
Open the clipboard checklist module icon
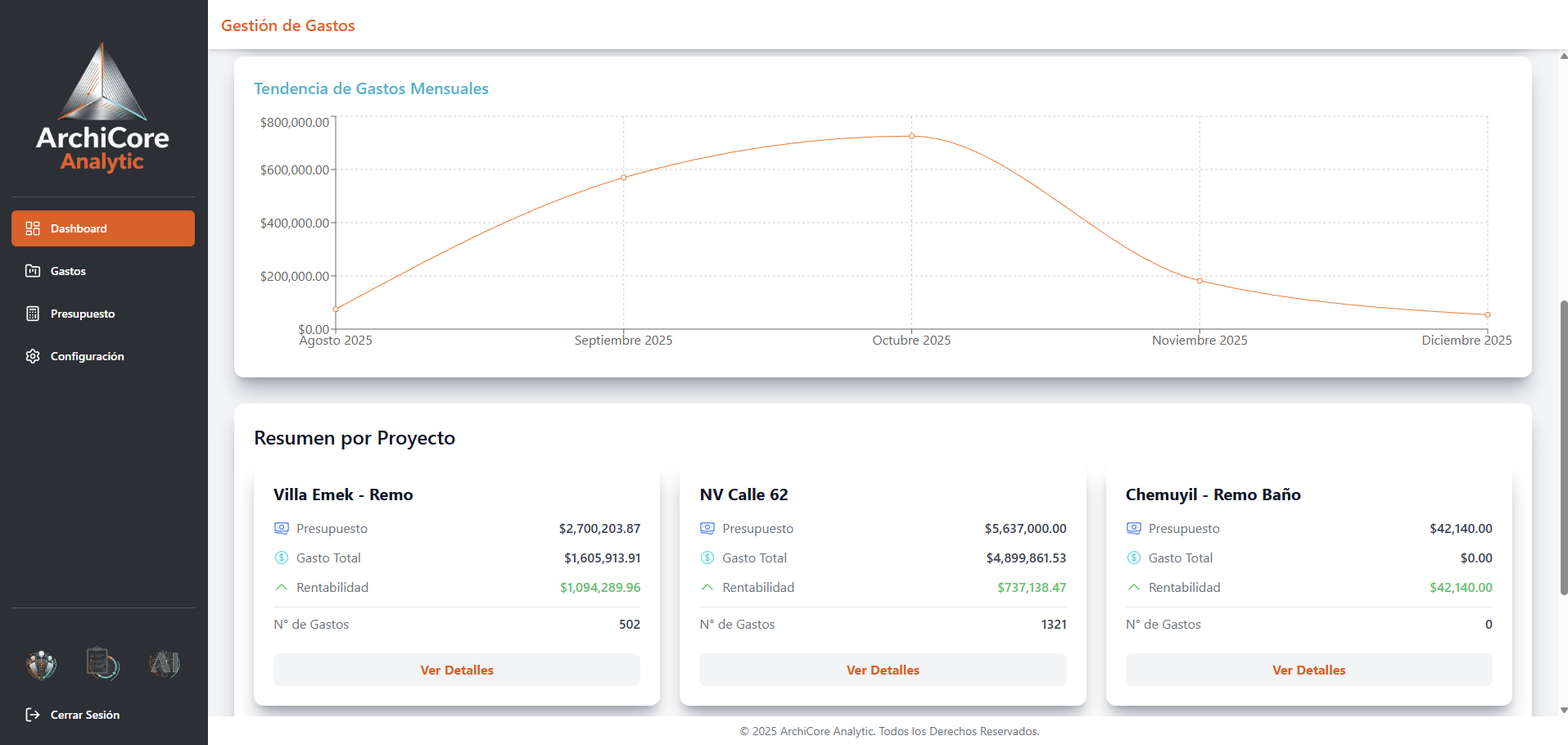tap(103, 663)
